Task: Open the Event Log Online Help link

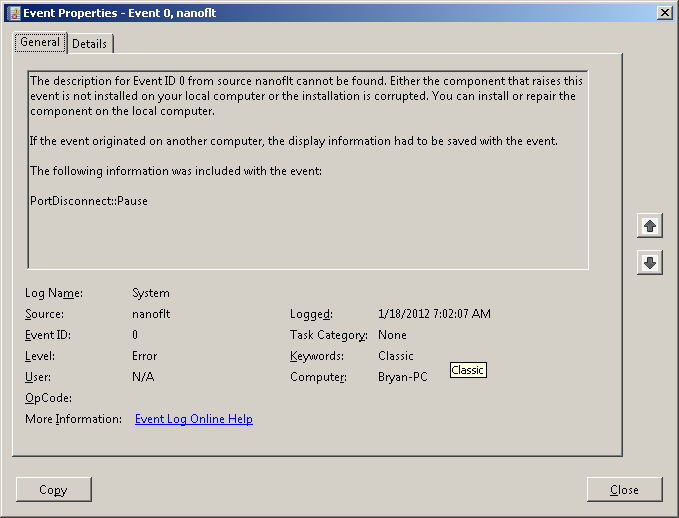Action: [x=193, y=419]
